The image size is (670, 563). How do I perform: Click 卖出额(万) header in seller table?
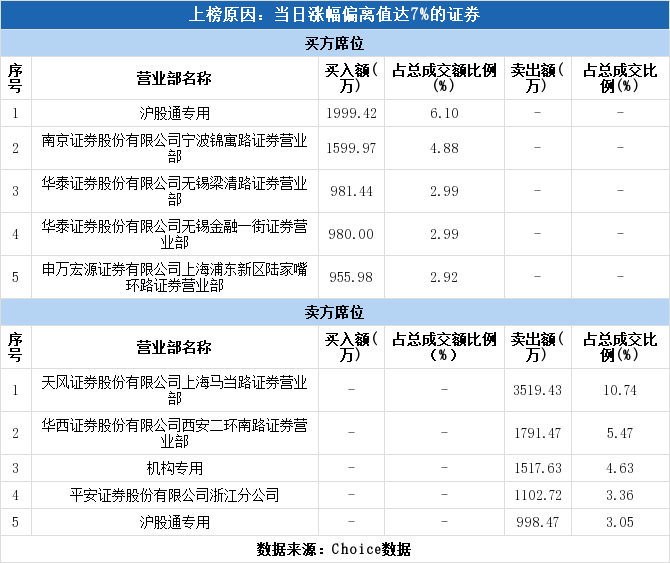(537, 347)
